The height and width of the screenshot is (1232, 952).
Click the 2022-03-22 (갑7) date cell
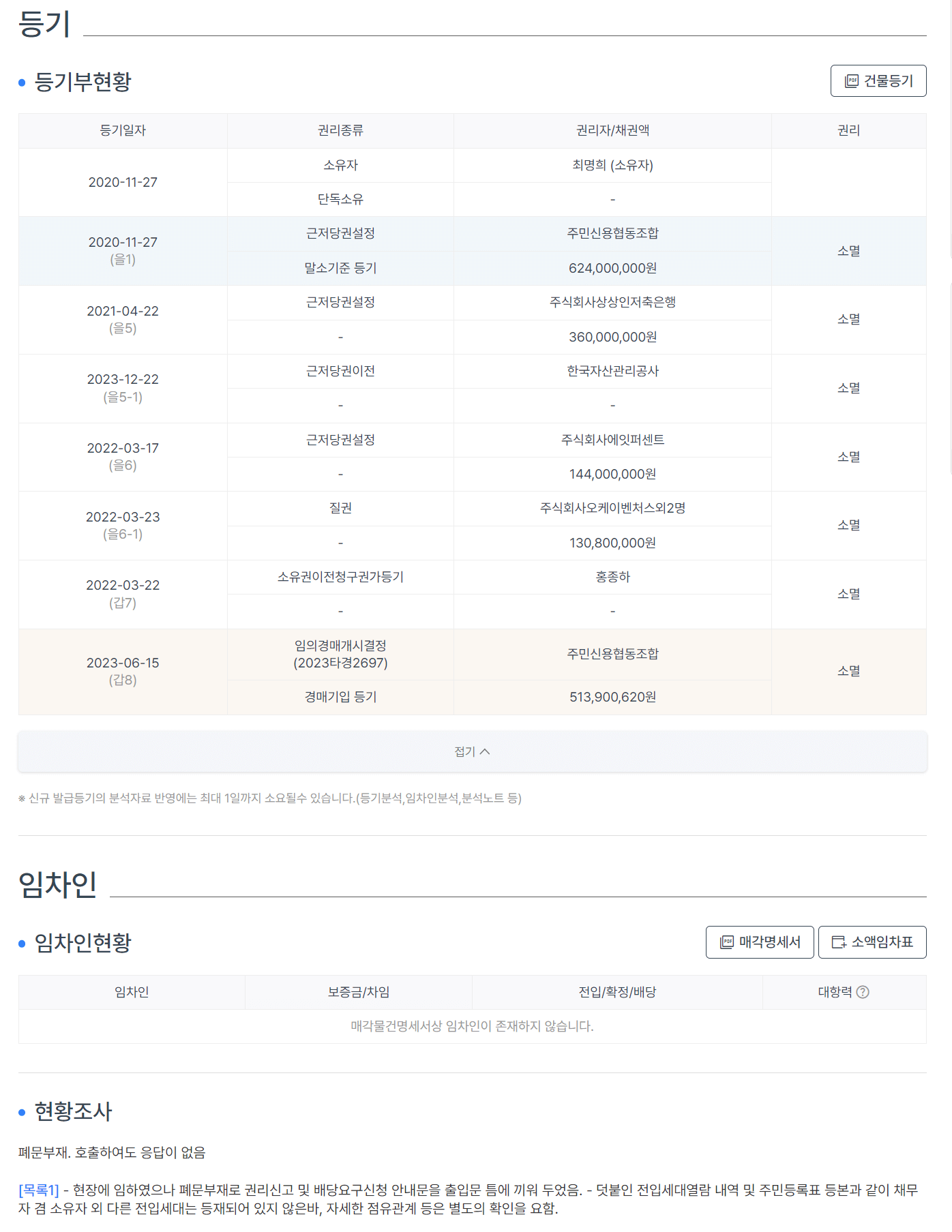(123, 594)
